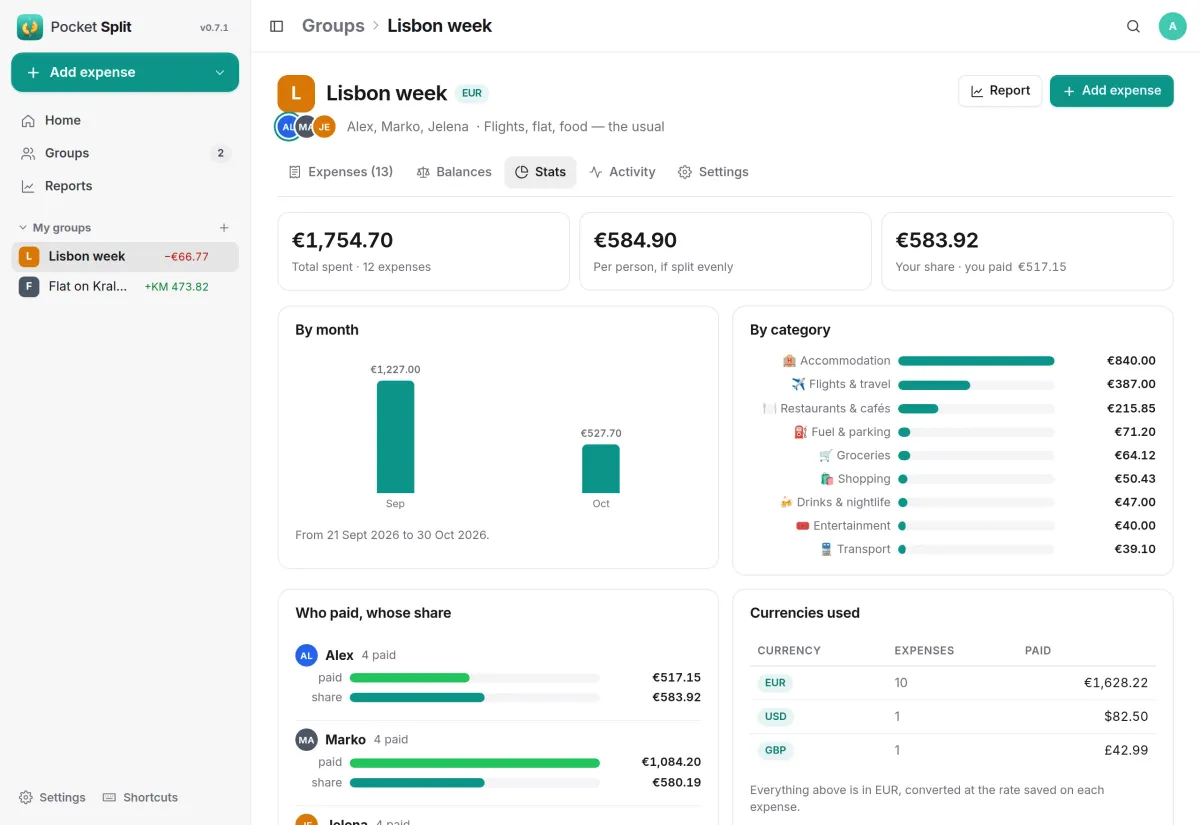Click the €1,754.70 total spent value
The height and width of the screenshot is (825, 1200).
click(x=342, y=240)
